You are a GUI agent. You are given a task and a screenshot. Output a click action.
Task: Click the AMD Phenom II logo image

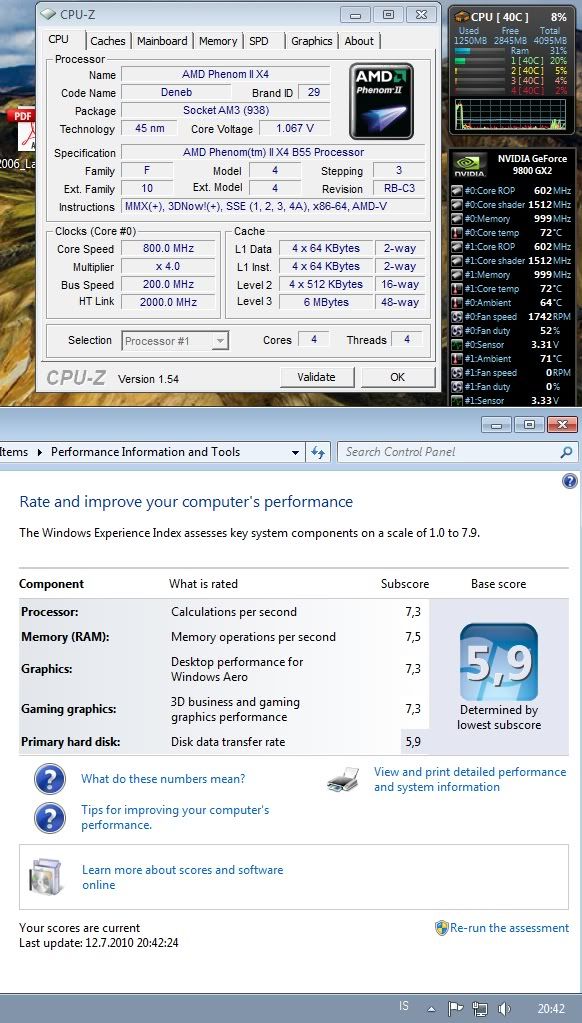pos(382,101)
